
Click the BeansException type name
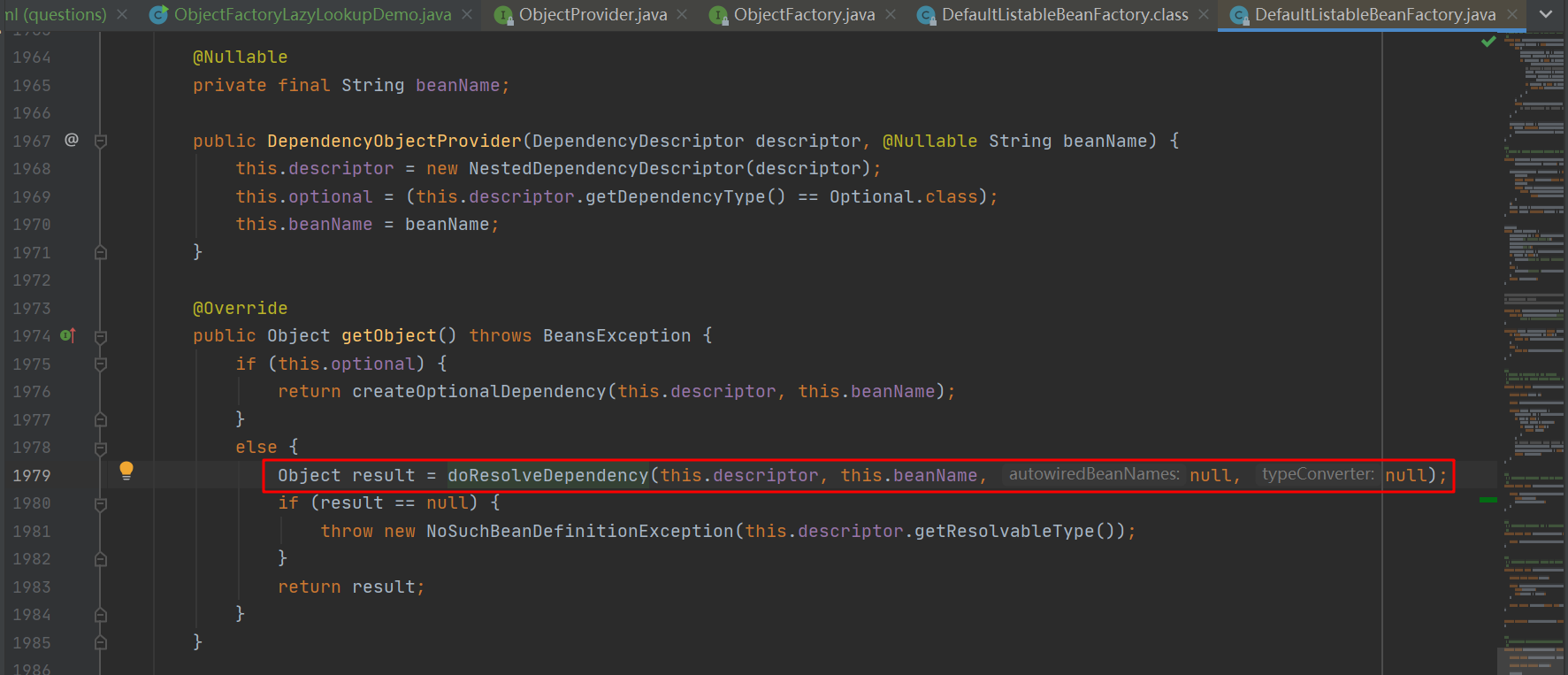616,335
